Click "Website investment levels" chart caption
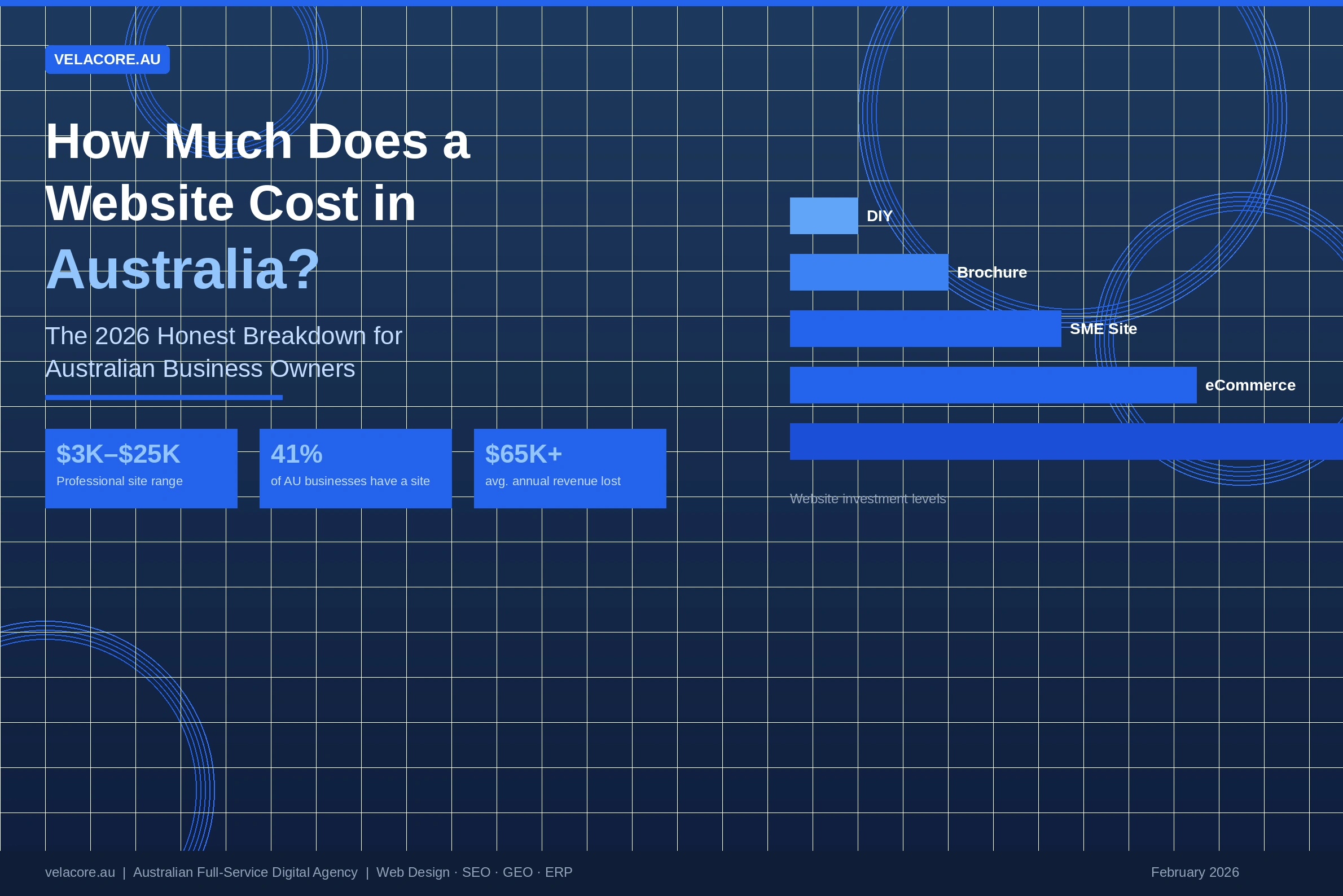 pyautogui.click(x=867, y=499)
